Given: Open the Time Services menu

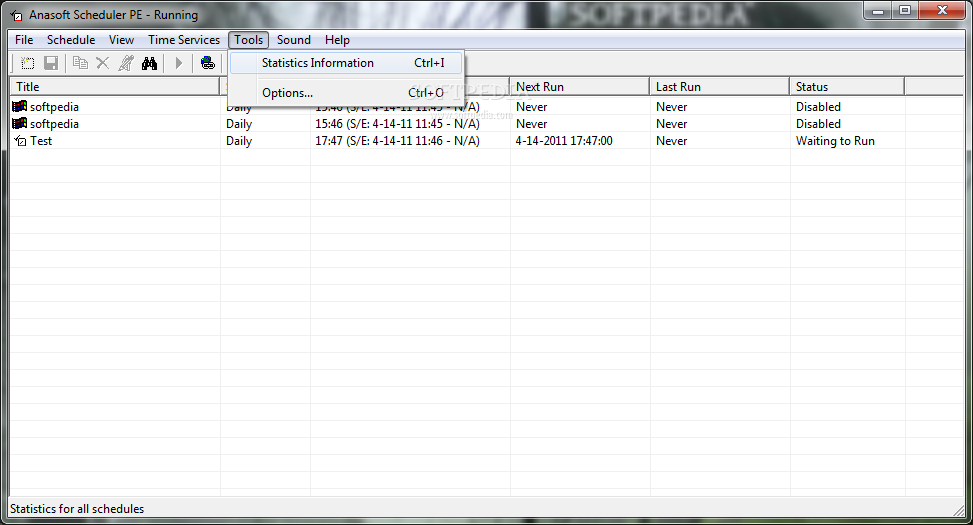Looking at the screenshot, I should click(x=184, y=40).
